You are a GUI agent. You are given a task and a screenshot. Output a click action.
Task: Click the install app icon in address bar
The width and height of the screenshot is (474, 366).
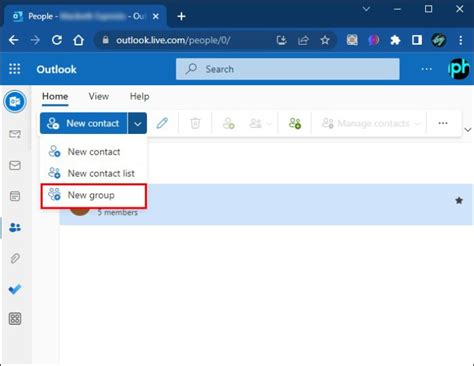click(x=282, y=40)
